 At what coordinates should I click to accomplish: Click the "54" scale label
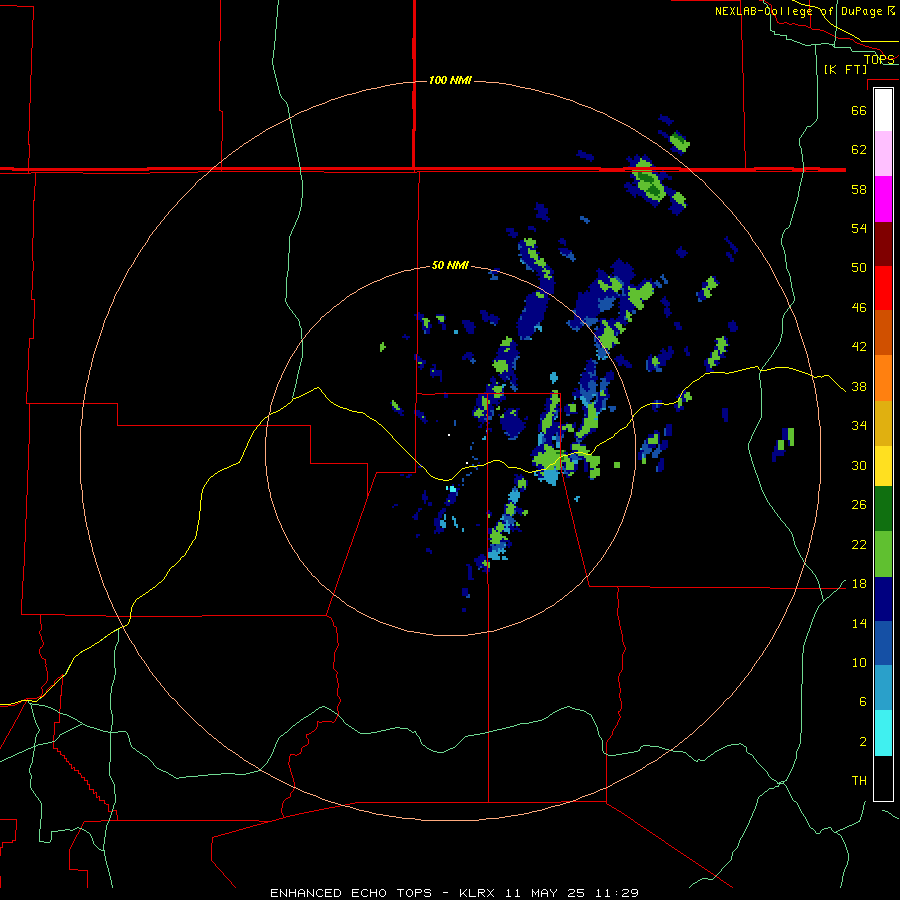[859, 228]
